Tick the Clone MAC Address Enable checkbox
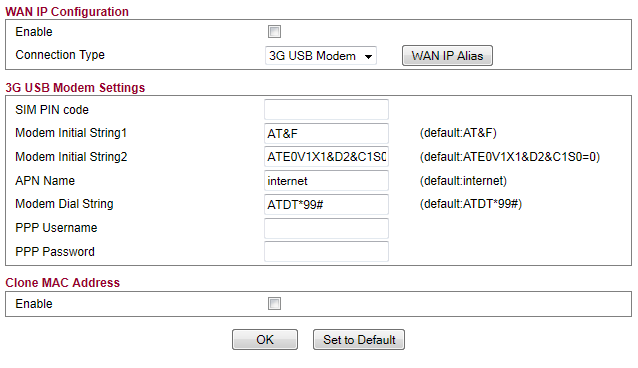The image size is (638, 368). [x=274, y=303]
